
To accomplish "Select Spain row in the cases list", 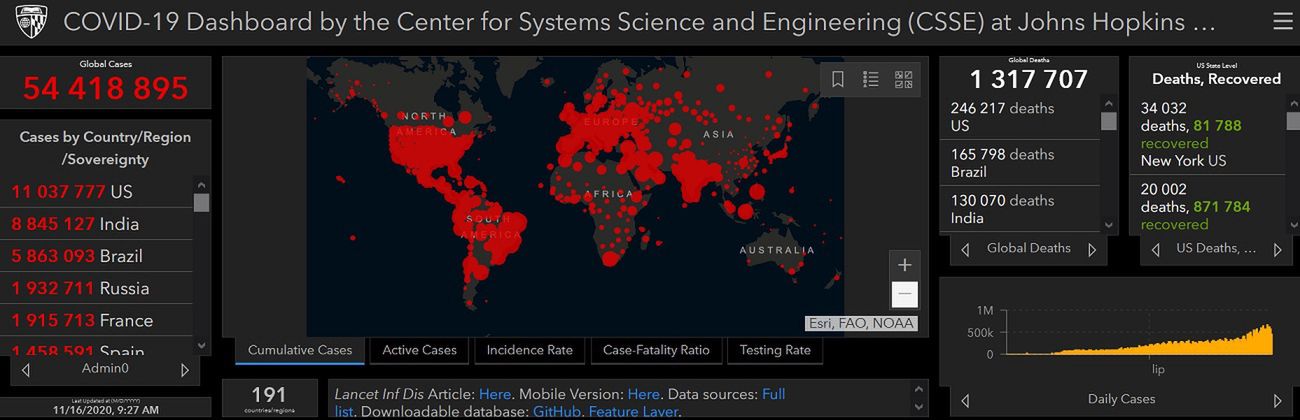I will (97, 346).
